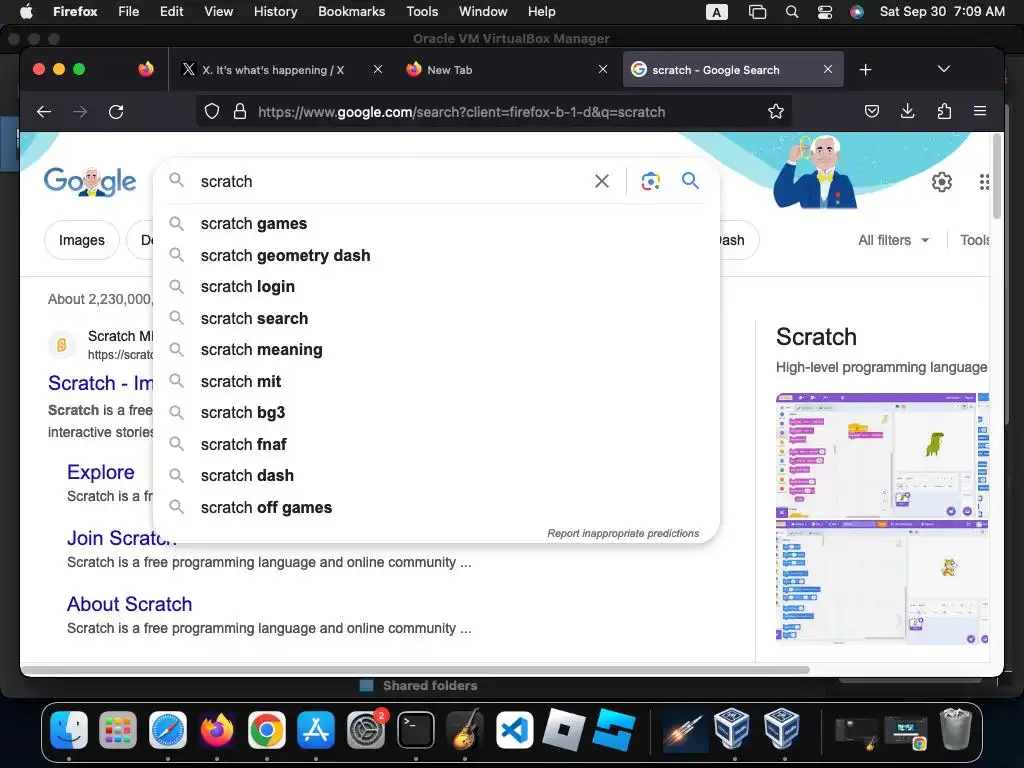Image resolution: width=1024 pixels, height=768 pixels.
Task: Click the vertical page scrollbar
Action: (997, 176)
